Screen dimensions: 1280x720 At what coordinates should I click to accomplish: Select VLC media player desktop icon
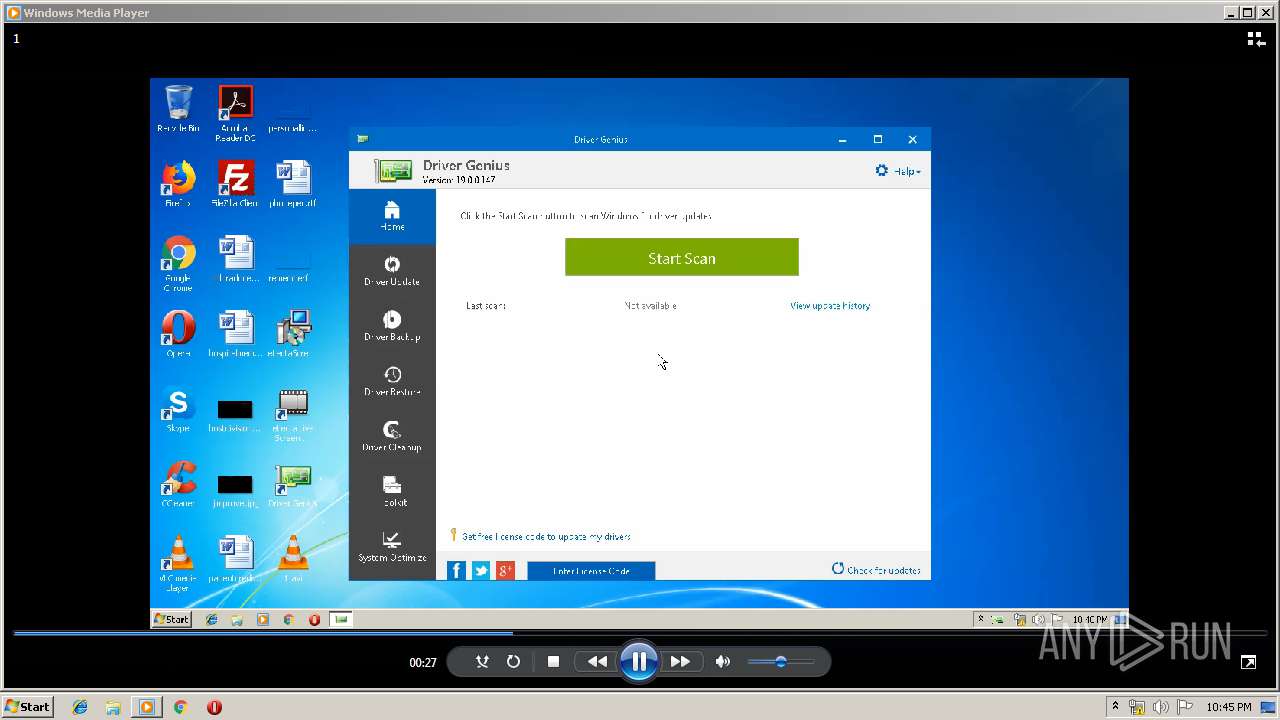tap(178, 564)
